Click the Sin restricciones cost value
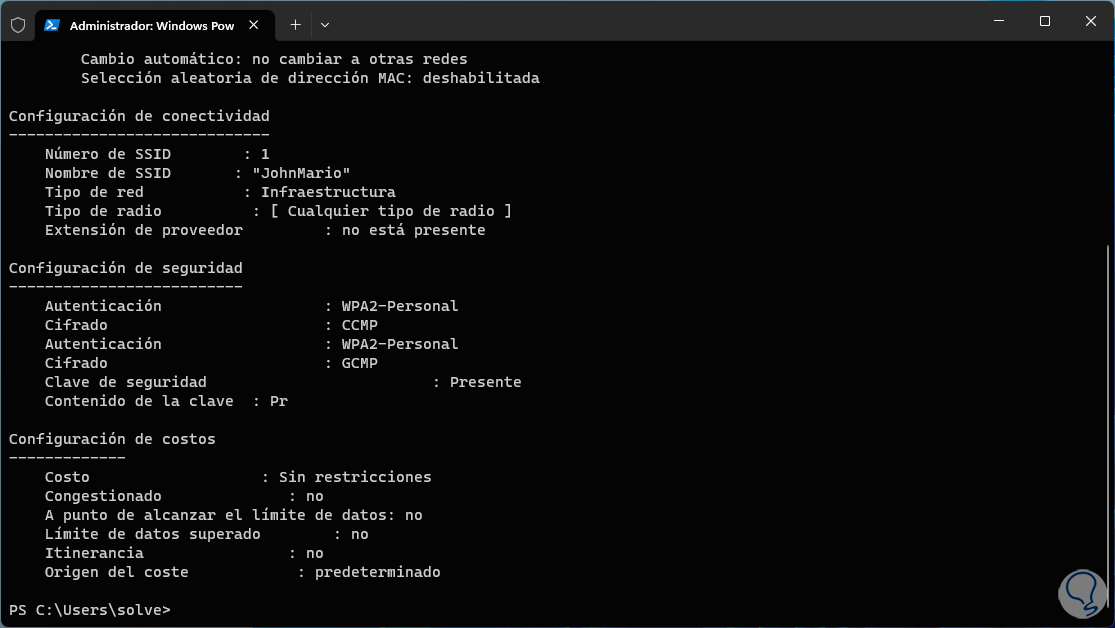 pos(355,477)
